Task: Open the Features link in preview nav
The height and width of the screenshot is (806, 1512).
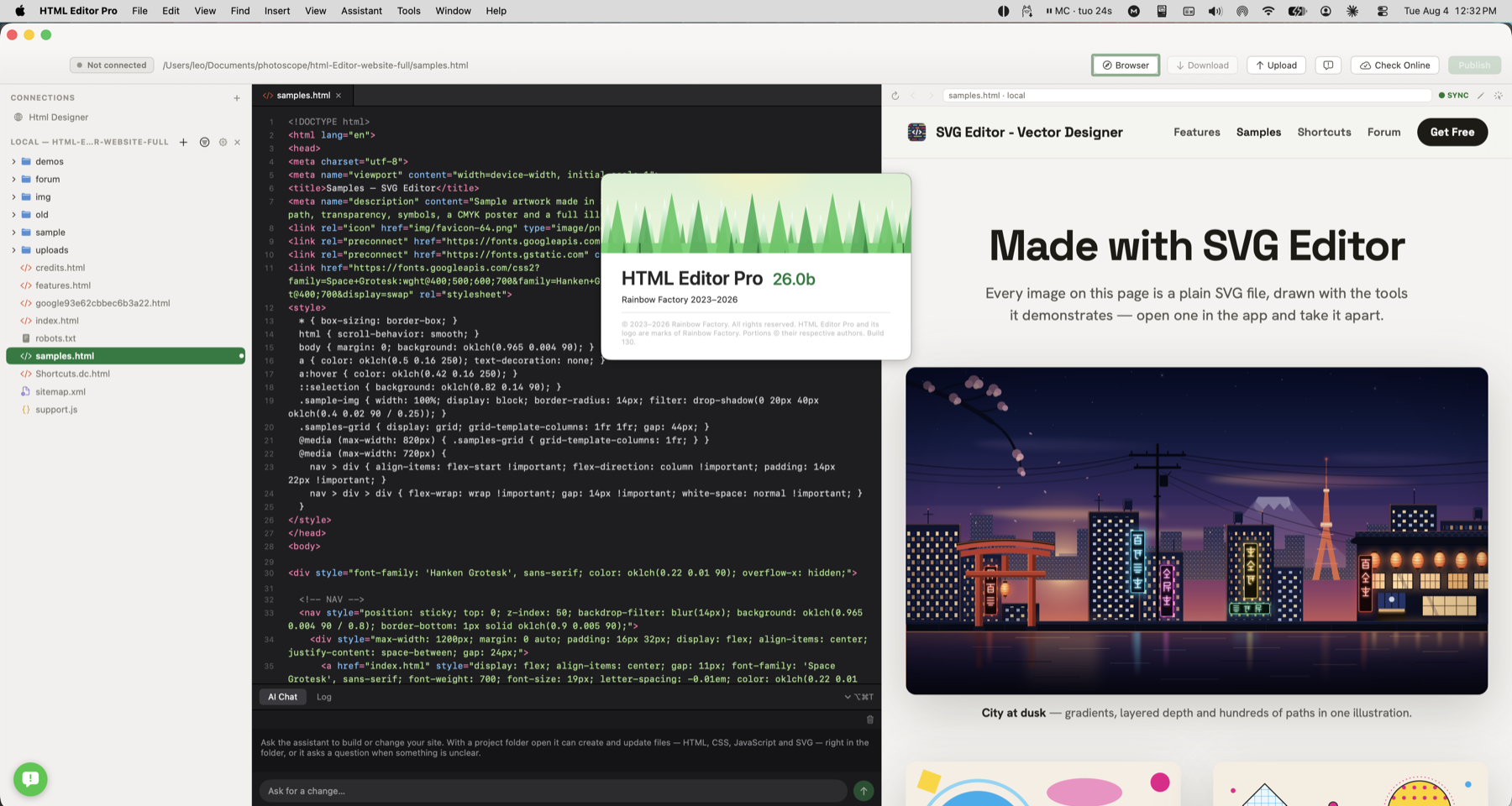Action: coord(1196,132)
